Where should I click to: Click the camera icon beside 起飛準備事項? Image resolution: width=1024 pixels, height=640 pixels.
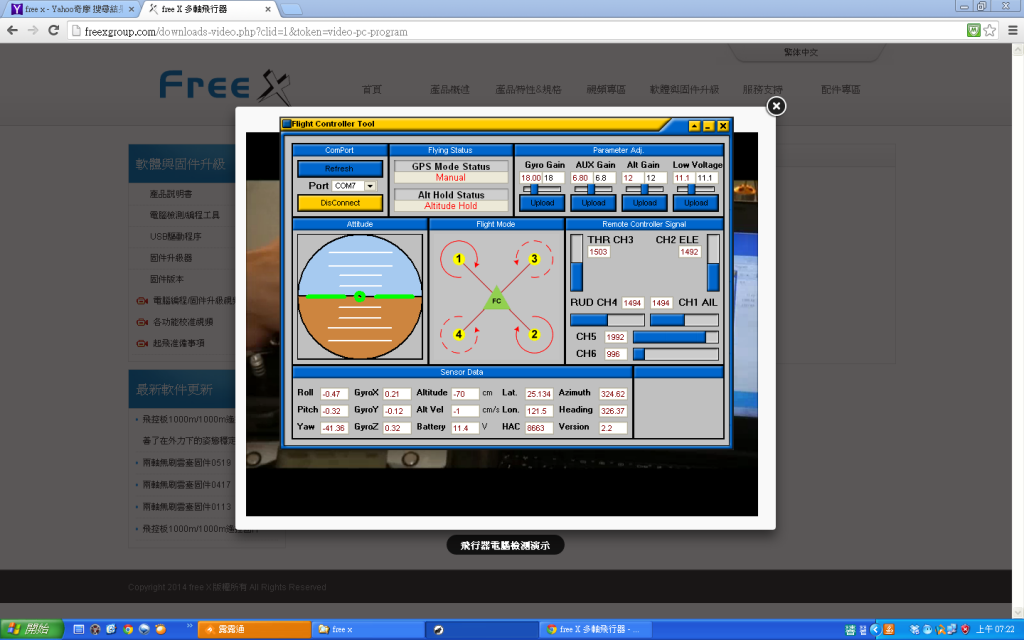point(142,344)
